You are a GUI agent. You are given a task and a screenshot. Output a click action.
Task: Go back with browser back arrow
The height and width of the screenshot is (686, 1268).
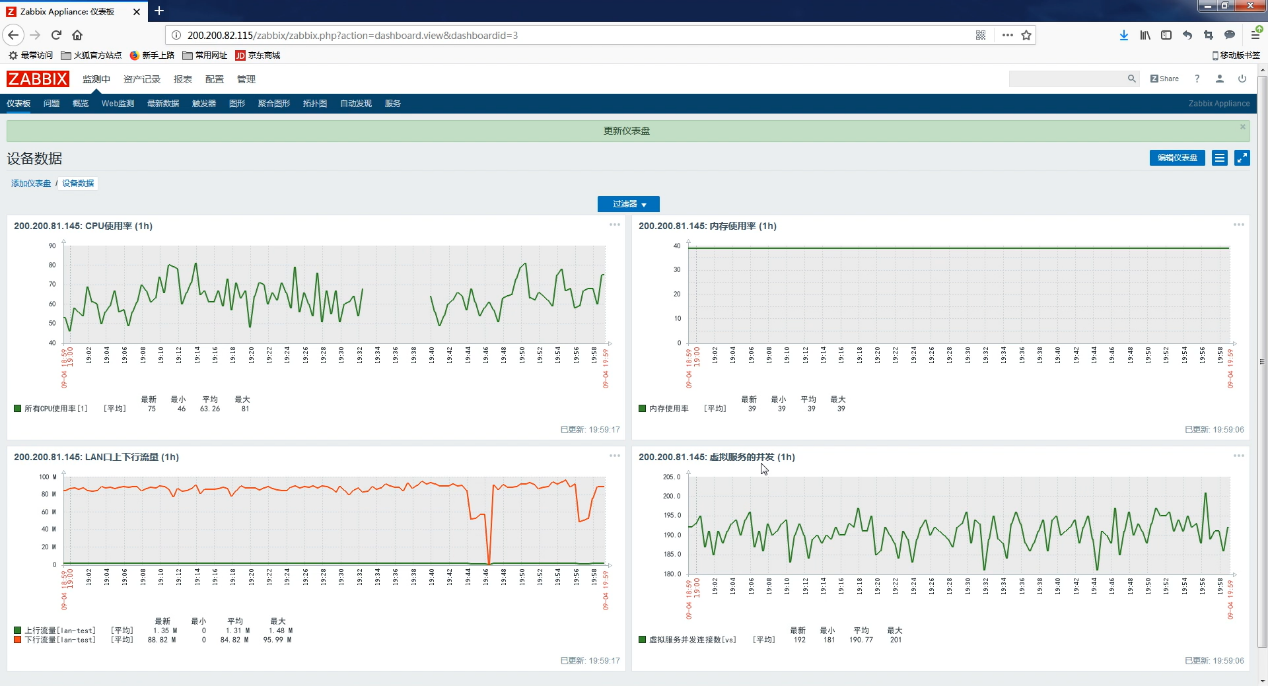(x=13, y=34)
